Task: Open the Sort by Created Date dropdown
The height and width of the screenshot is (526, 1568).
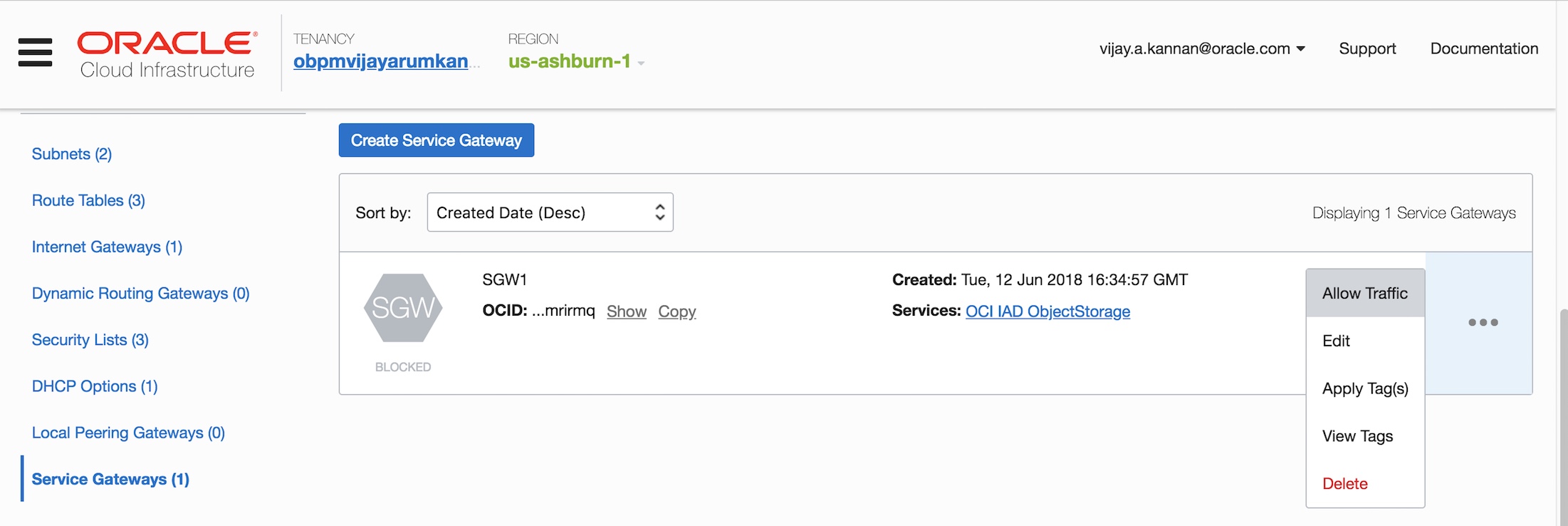Action: [x=550, y=212]
